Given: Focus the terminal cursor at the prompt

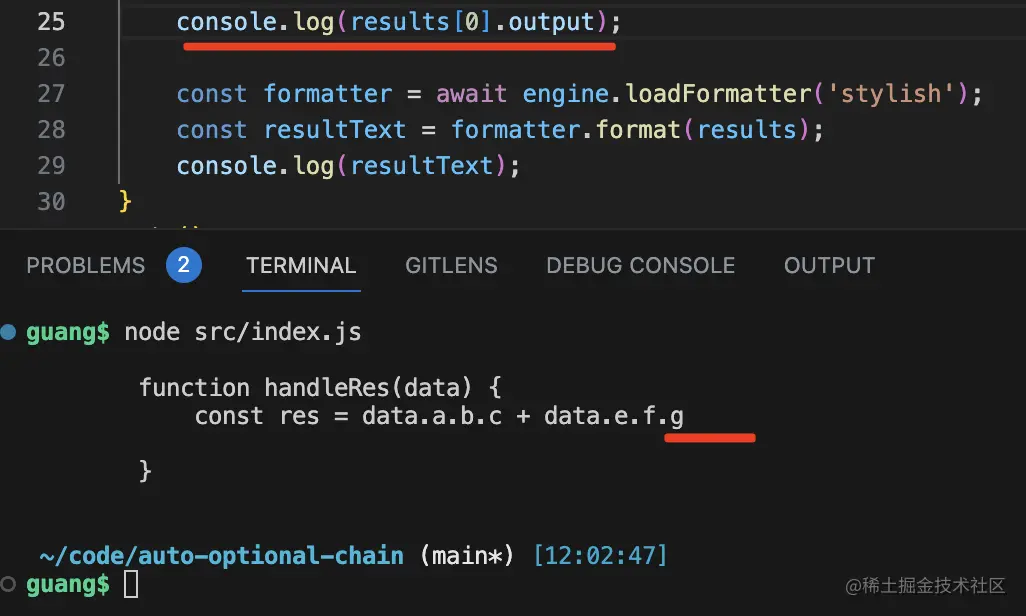Looking at the screenshot, I should (131, 584).
